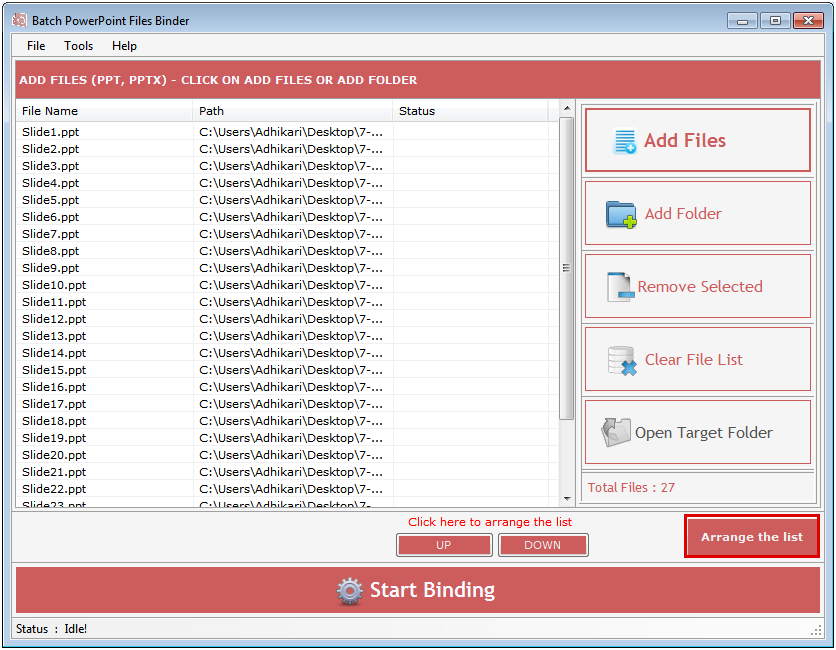Select Slide13.ppt in the file list
The height and width of the screenshot is (650, 836).
click(x=54, y=336)
